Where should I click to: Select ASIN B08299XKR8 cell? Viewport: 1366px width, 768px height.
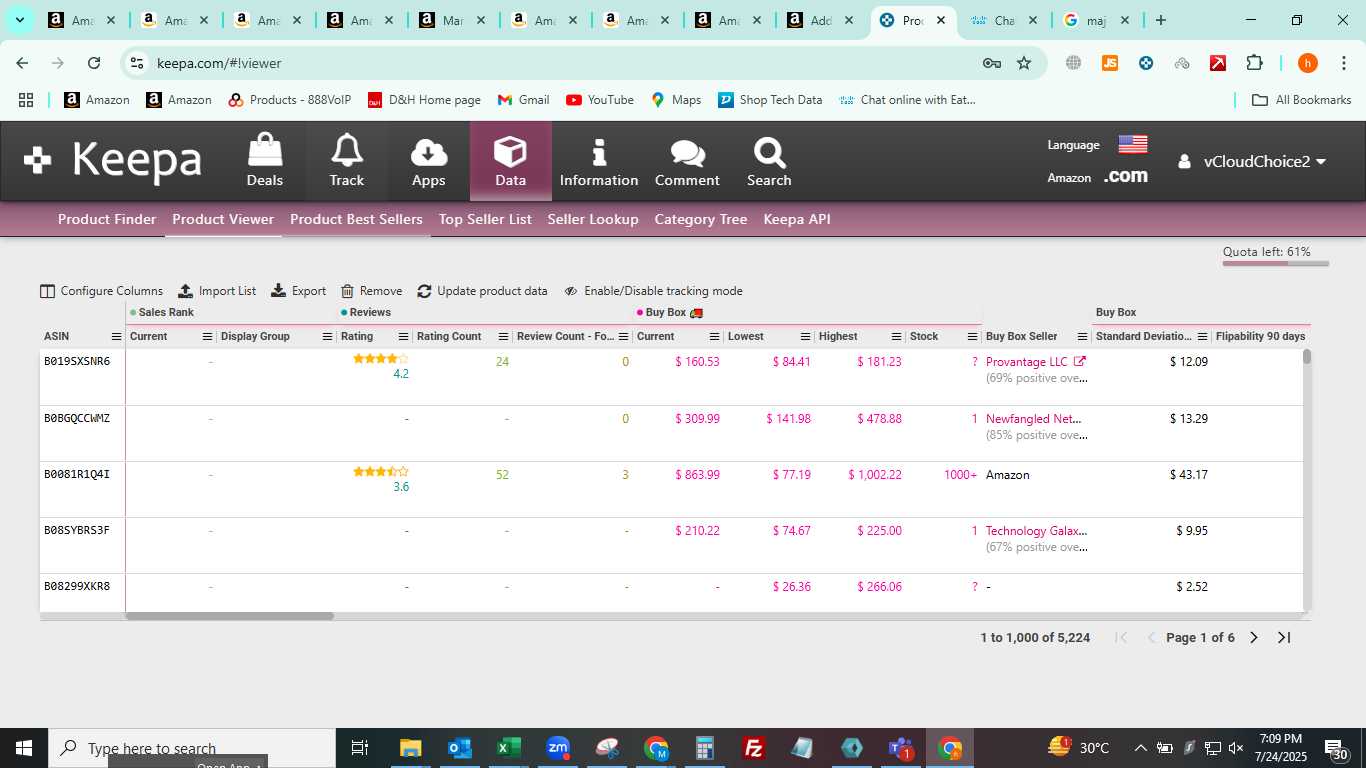77,587
